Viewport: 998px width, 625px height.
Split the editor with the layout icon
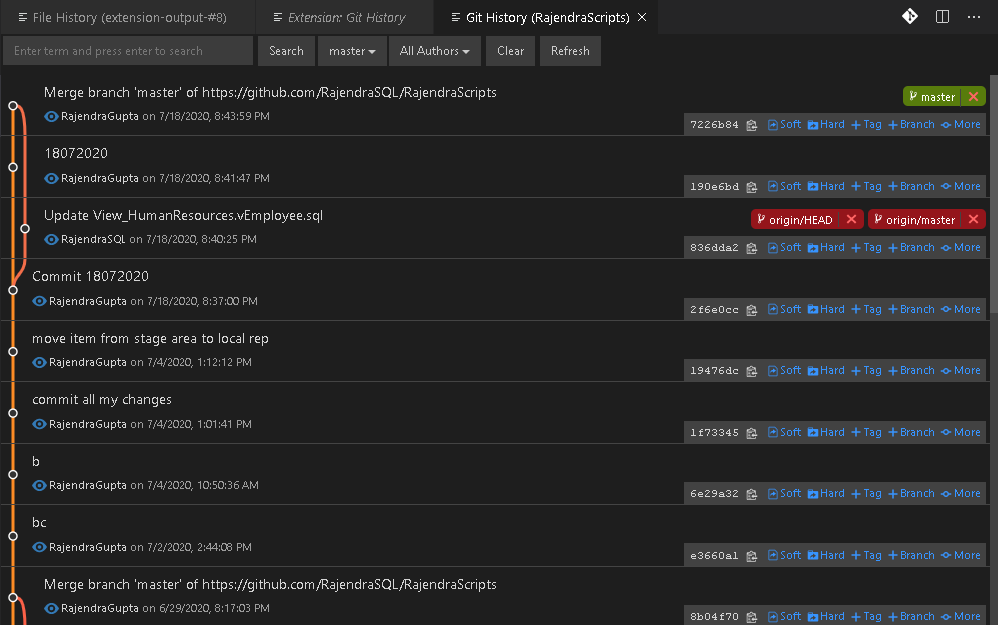point(942,17)
